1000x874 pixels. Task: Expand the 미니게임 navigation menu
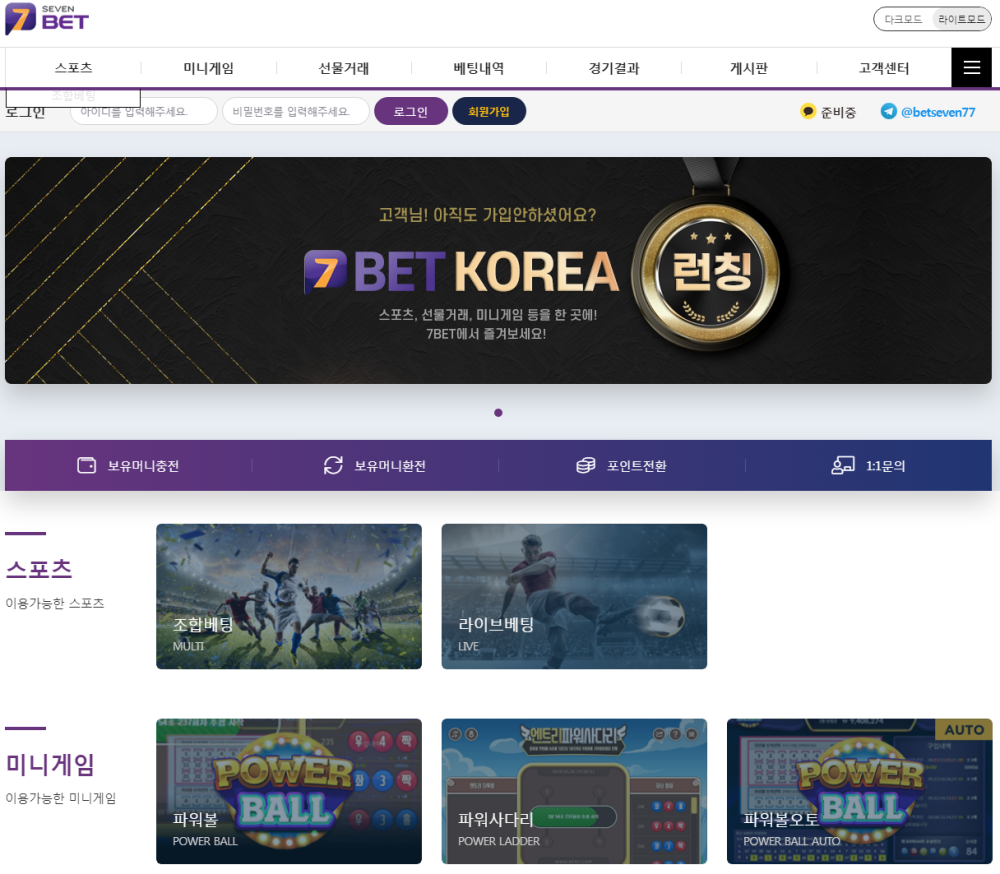(209, 68)
